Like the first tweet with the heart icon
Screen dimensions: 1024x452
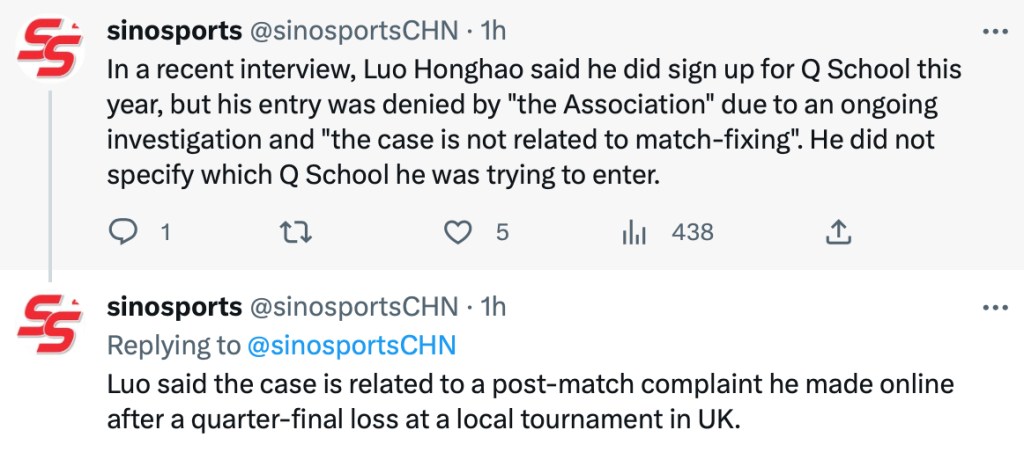pyautogui.click(x=457, y=232)
